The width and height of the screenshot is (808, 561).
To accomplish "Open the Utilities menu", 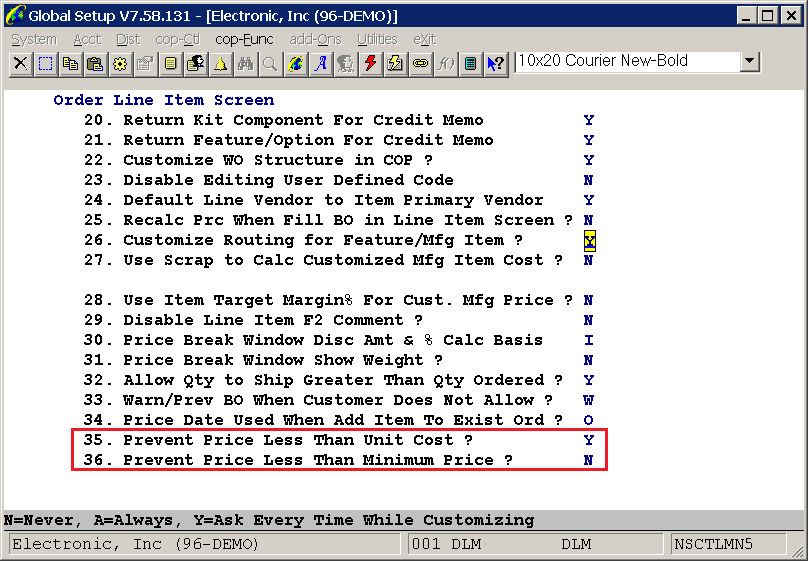I will tap(377, 40).
